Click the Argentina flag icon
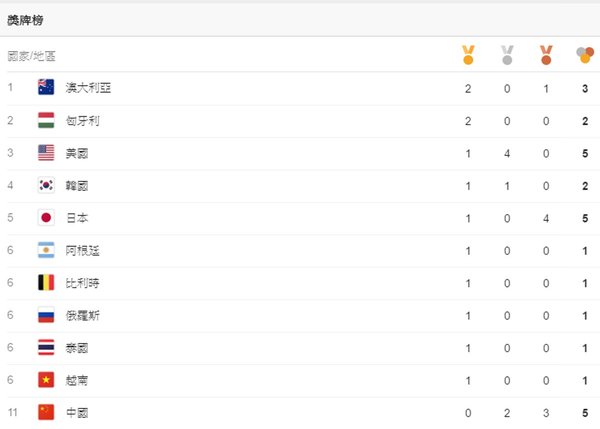Viewport: 600px width, 429px height. point(46,250)
